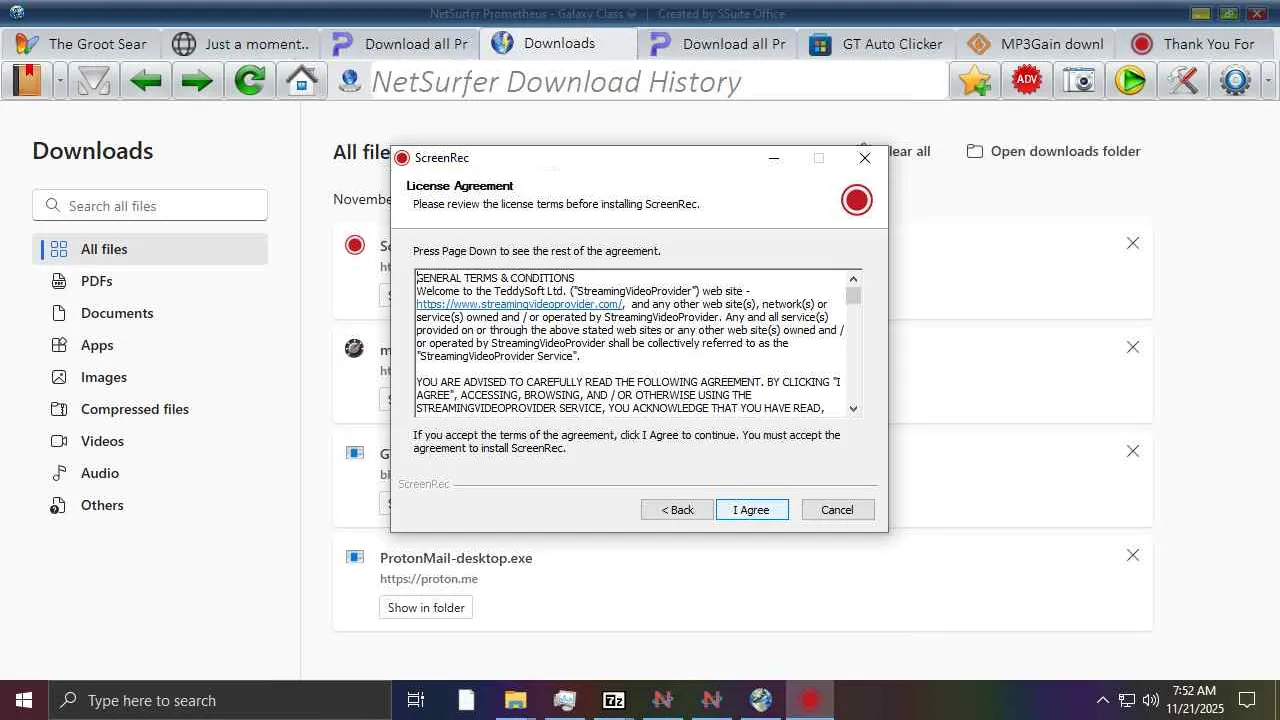The image size is (1280, 720).
Task: Click Open downloads folder
Action: (x=1053, y=151)
